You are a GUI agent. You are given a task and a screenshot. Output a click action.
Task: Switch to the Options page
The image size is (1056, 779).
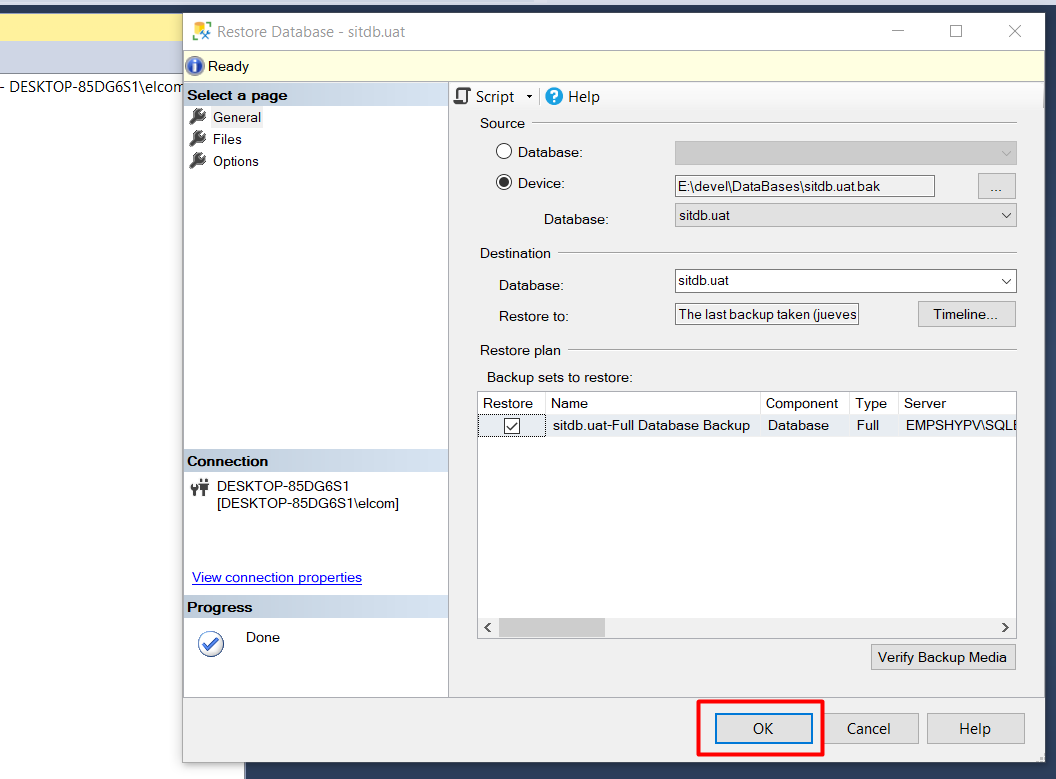click(x=235, y=161)
